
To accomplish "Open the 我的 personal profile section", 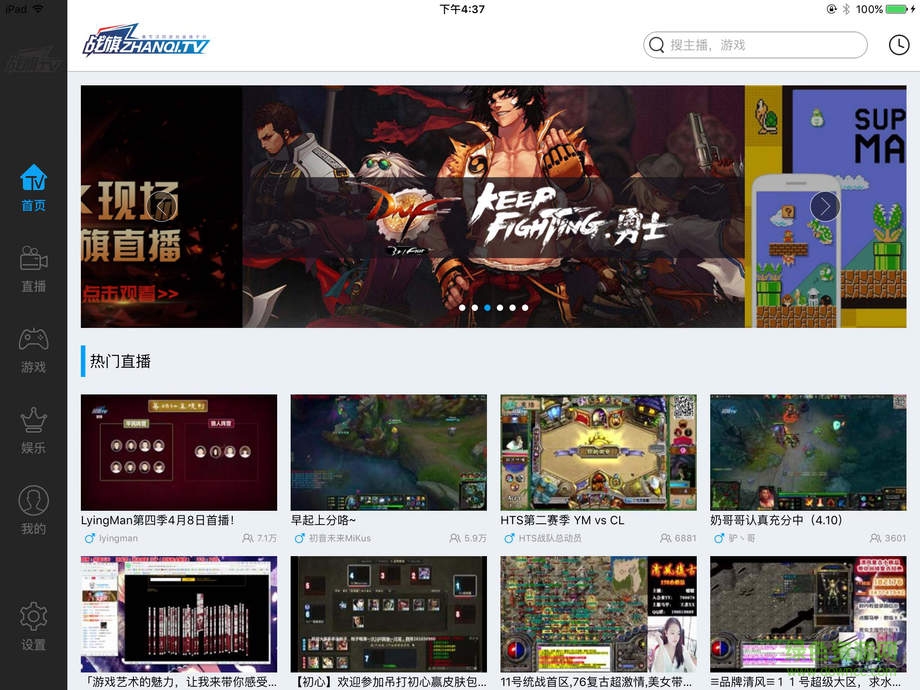I will (33, 510).
